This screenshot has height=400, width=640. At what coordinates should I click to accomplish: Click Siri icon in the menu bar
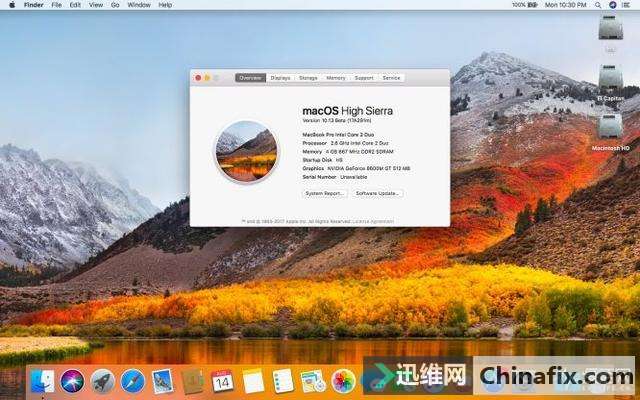point(612,5)
